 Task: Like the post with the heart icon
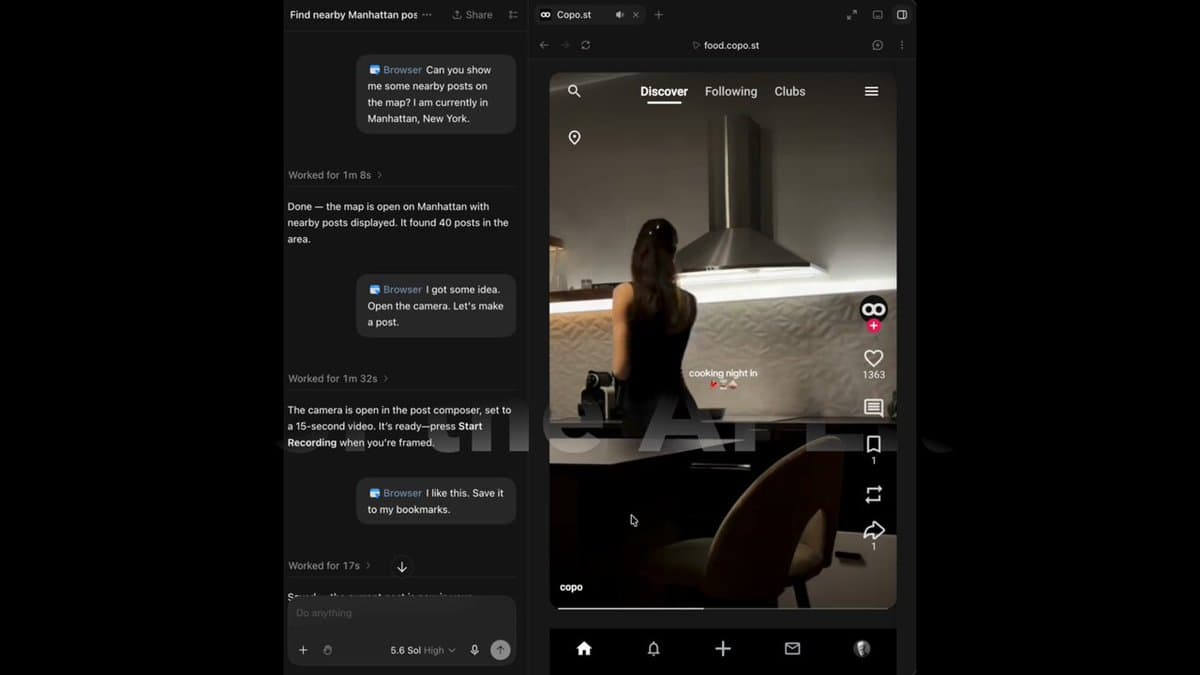click(x=873, y=358)
